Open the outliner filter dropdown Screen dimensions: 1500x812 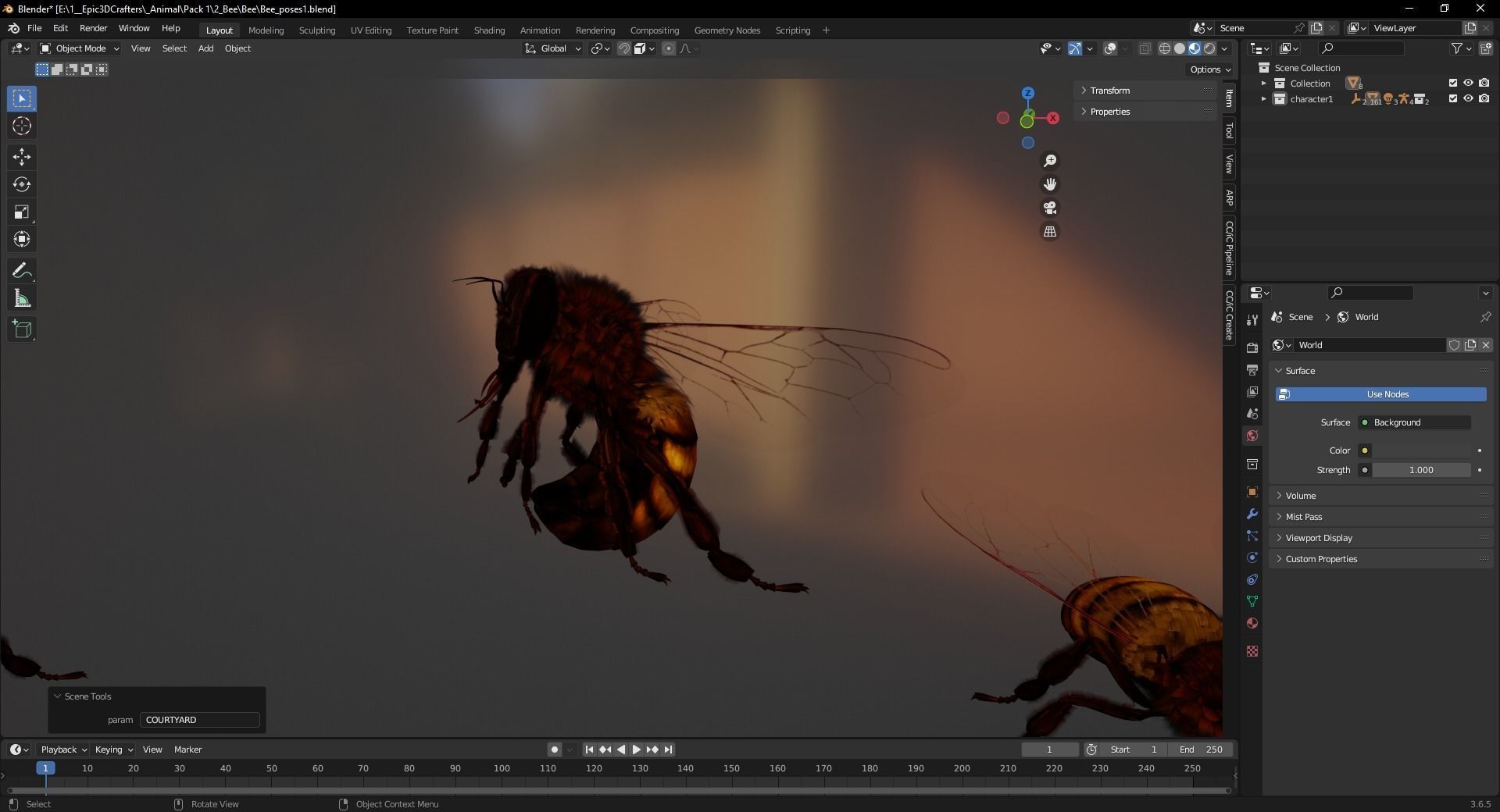(x=1461, y=48)
